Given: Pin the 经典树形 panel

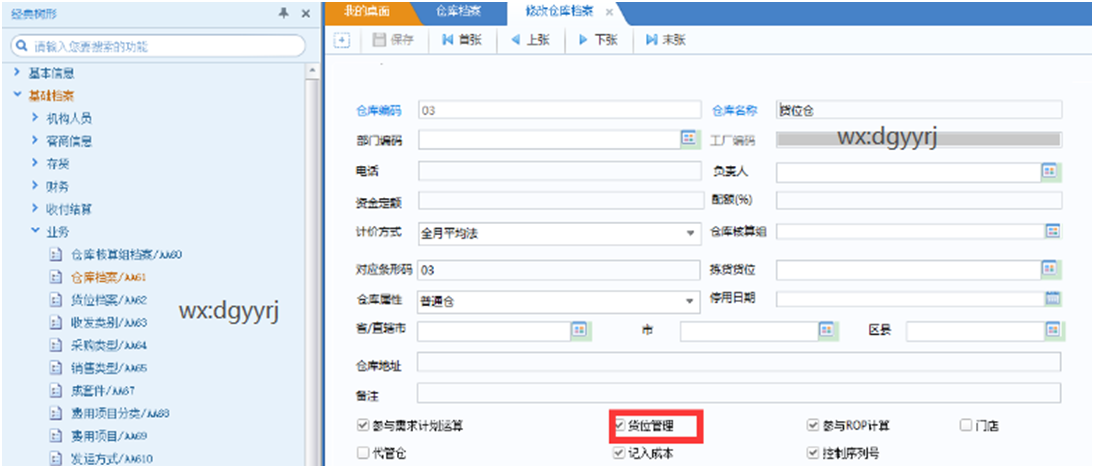Looking at the screenshot, I should click(284, 13).
